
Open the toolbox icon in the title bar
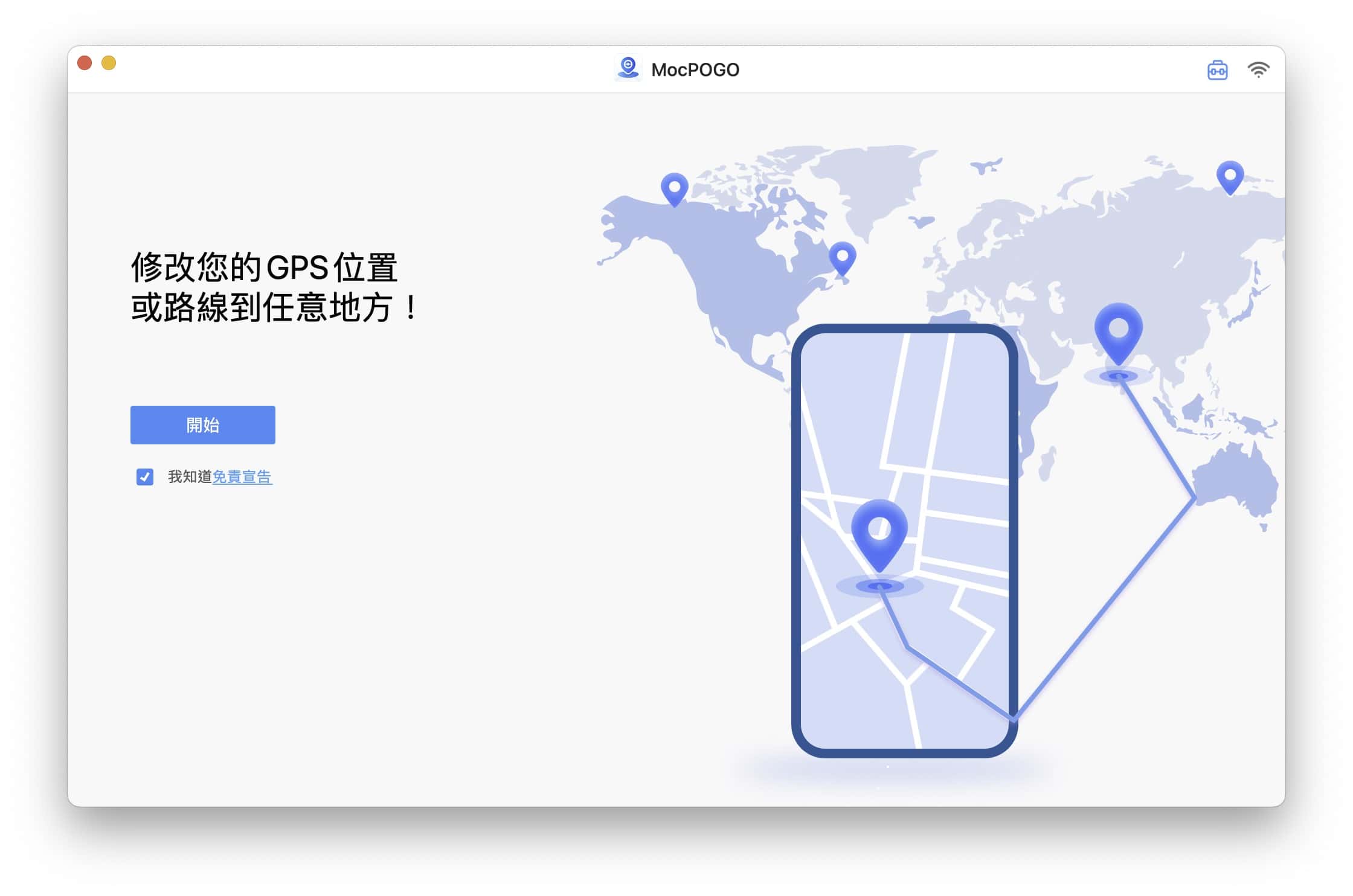click(1218, 69)
